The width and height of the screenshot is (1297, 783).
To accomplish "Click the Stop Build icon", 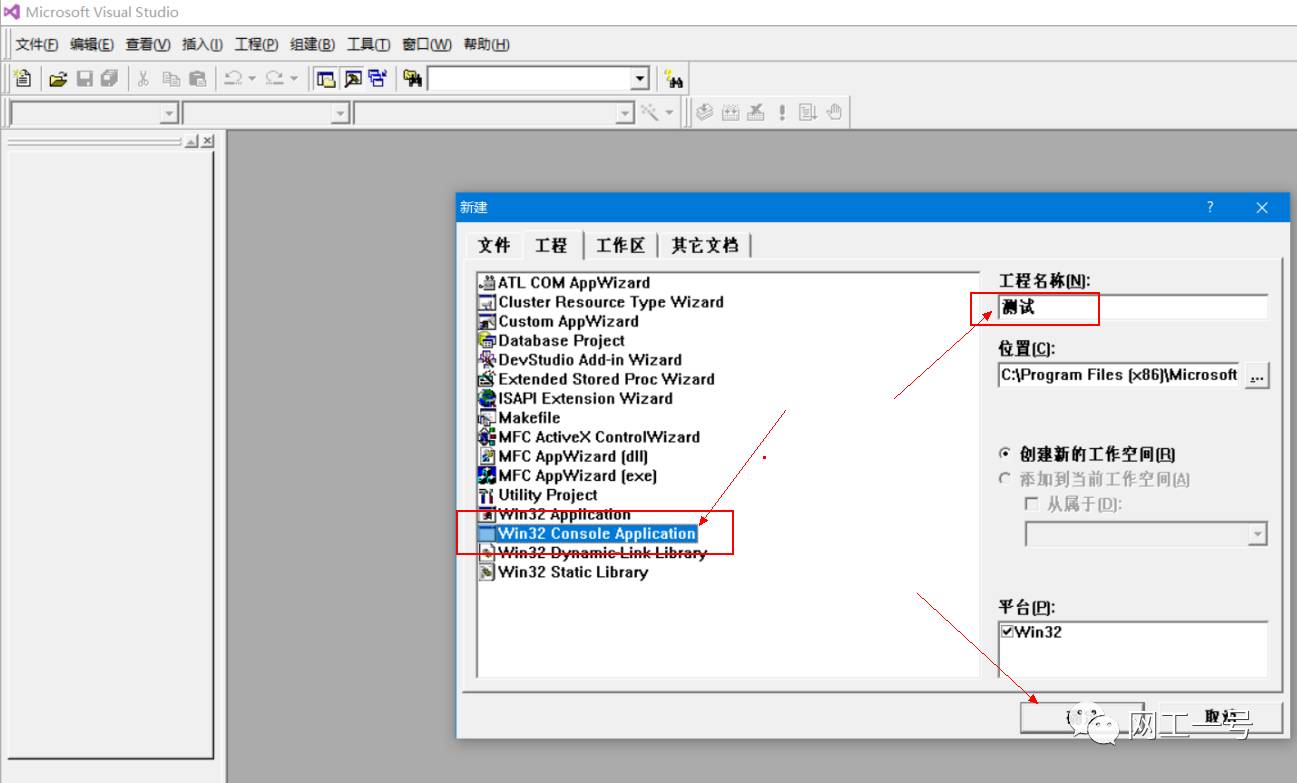I will pos(757,112).
